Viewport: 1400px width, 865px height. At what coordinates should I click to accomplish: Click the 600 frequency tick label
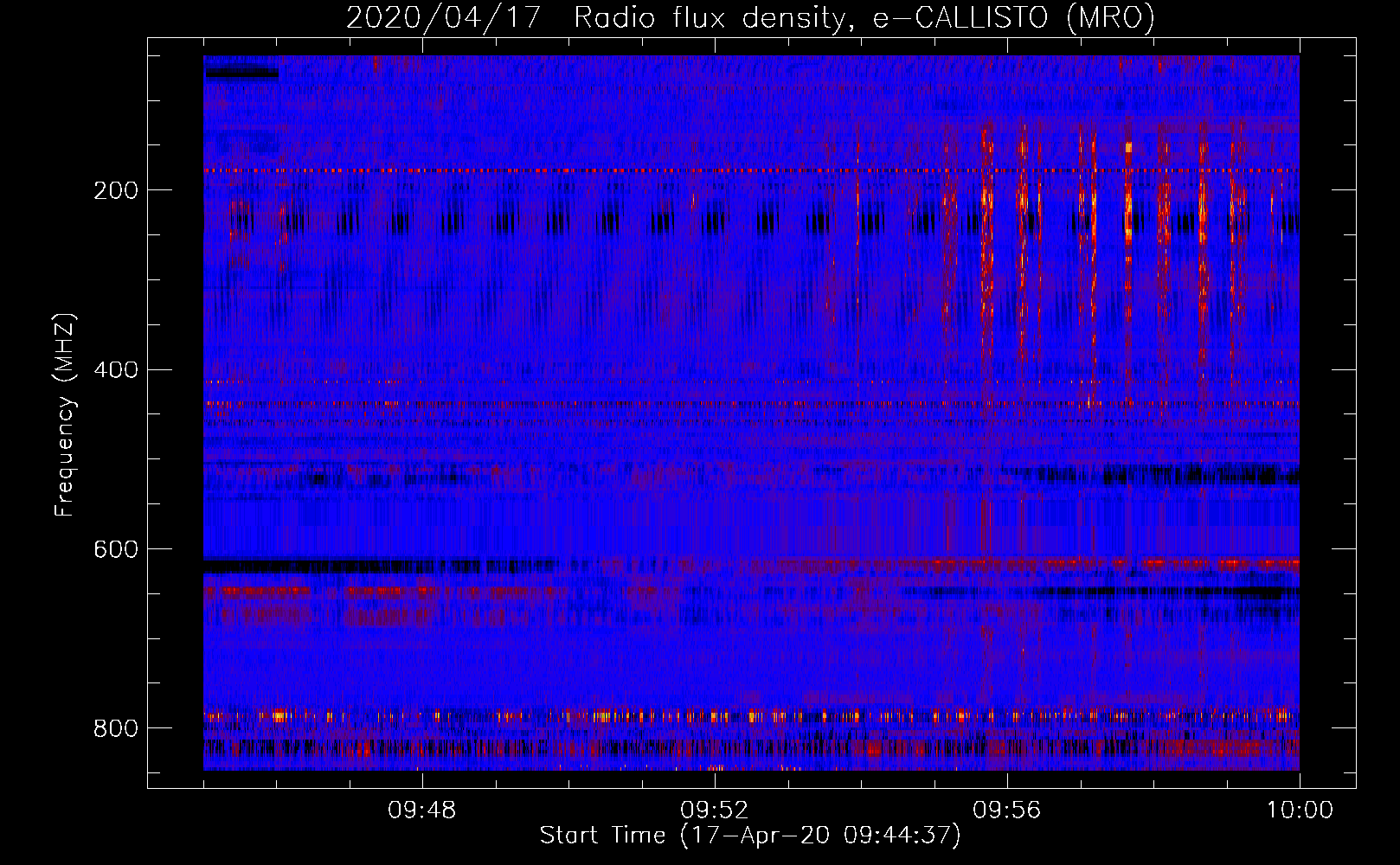point(115,549)
